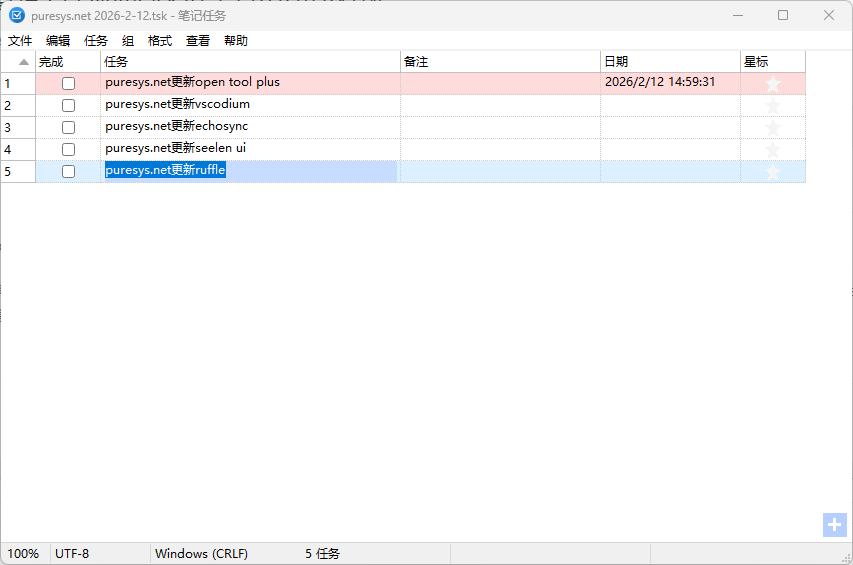The width and height of the screenshot is (853, 565).
Task: Tick the echosync task checkbox
Action: point(69,128)
